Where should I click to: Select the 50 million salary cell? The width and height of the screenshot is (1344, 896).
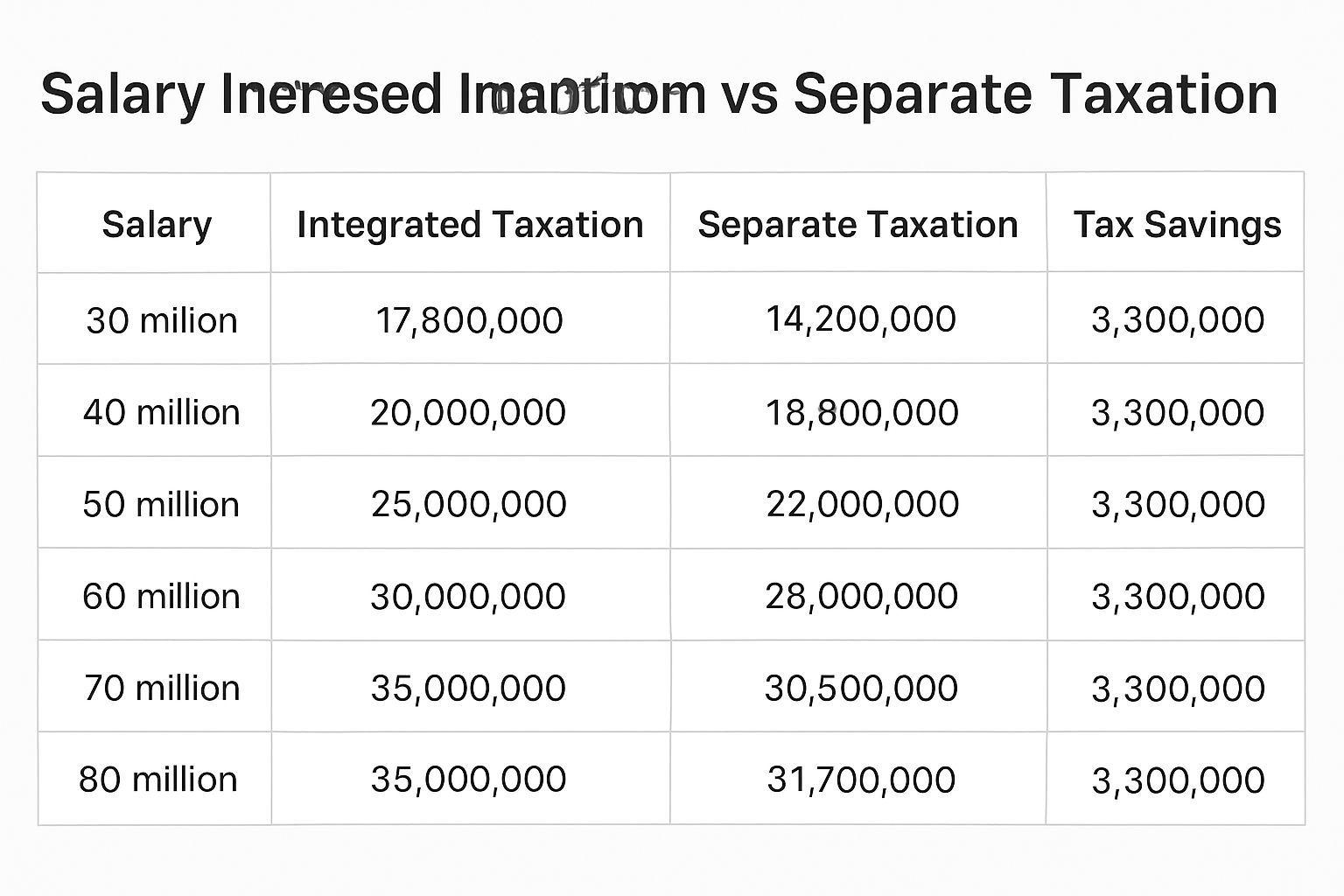161,504
